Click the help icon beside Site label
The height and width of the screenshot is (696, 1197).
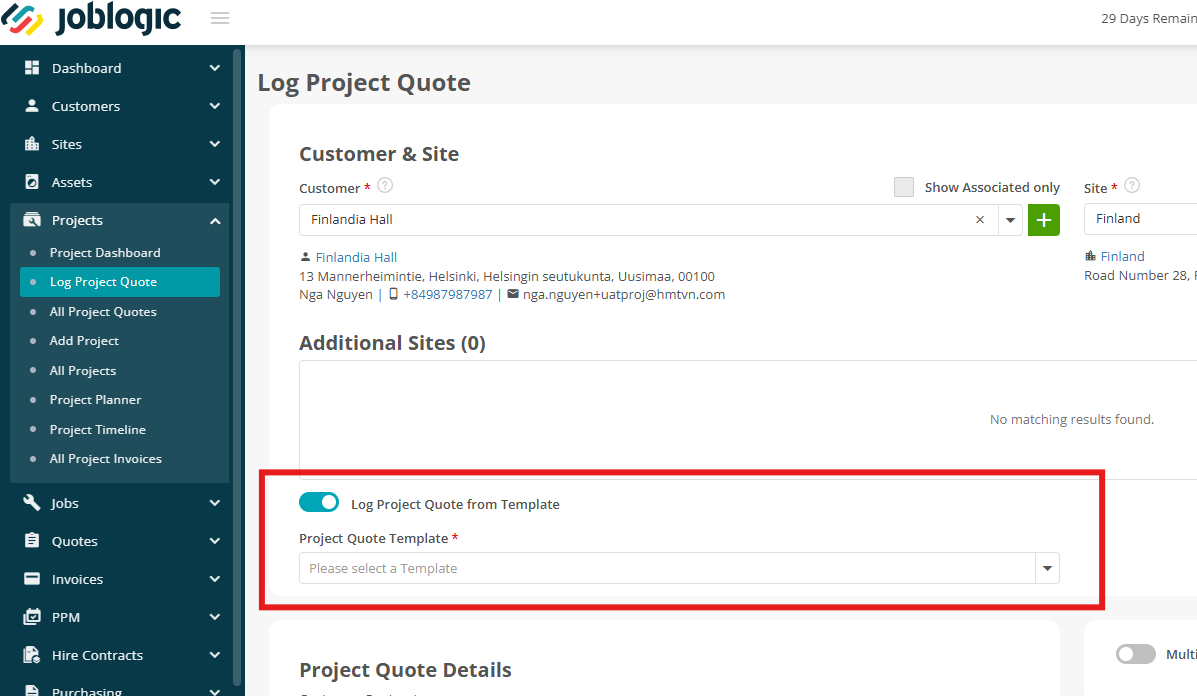[1133, 185]
